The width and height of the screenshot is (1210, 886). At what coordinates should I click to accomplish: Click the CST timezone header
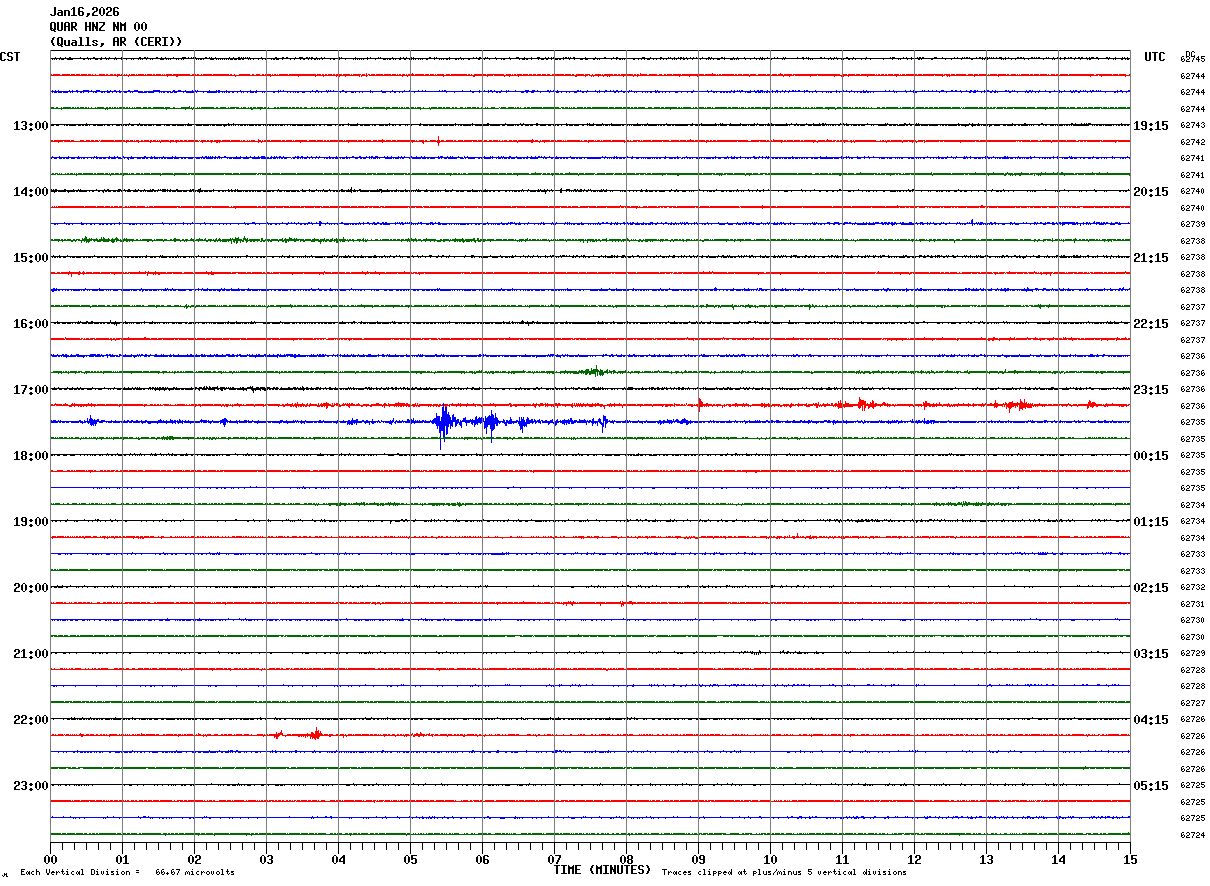point(10,57)
